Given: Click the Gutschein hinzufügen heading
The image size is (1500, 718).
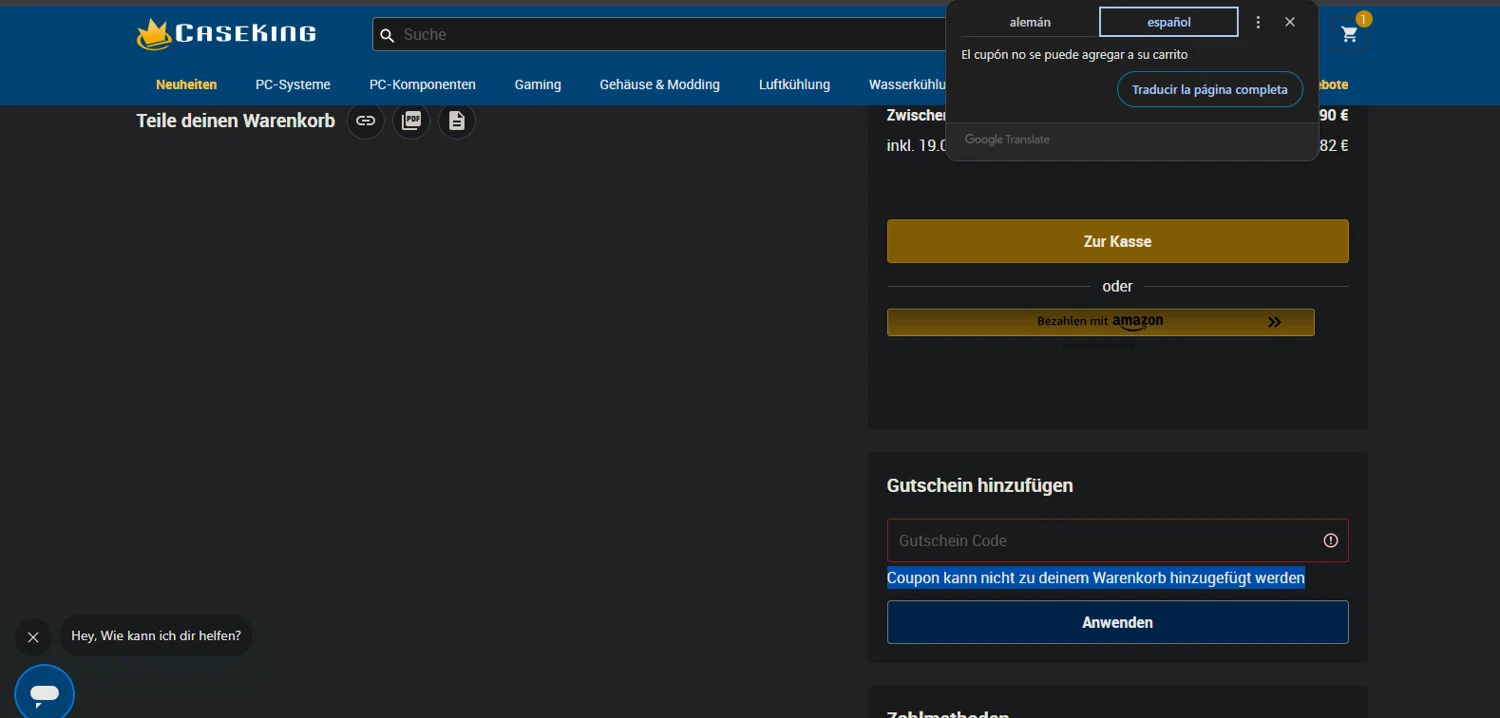Looking at the screenshot, I should coord(980,486).
